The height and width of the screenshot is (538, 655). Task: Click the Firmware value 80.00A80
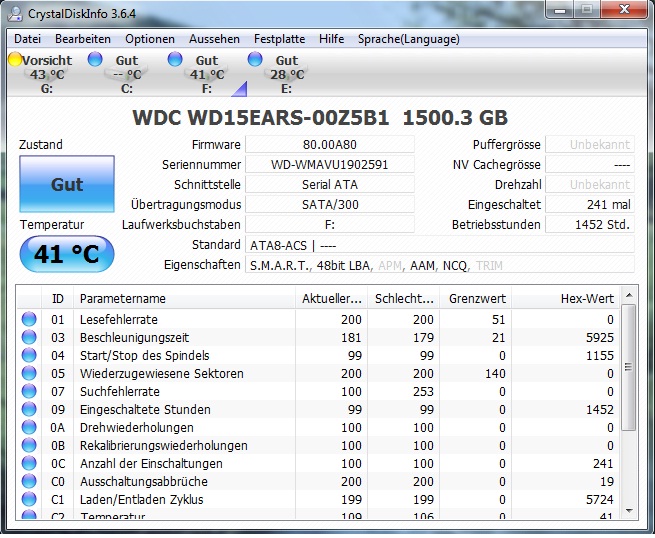330,145
